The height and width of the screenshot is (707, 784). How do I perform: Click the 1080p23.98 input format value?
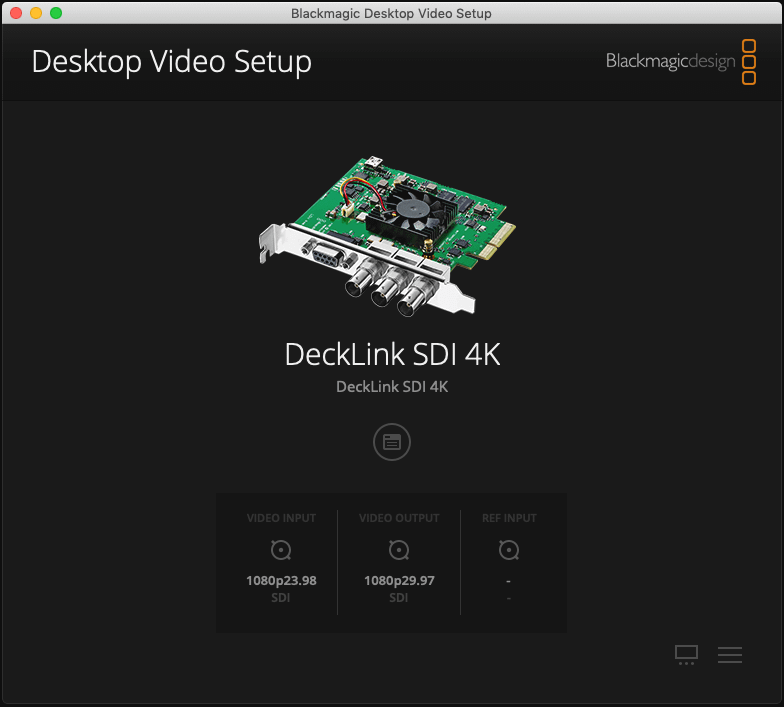pos(281,580)
